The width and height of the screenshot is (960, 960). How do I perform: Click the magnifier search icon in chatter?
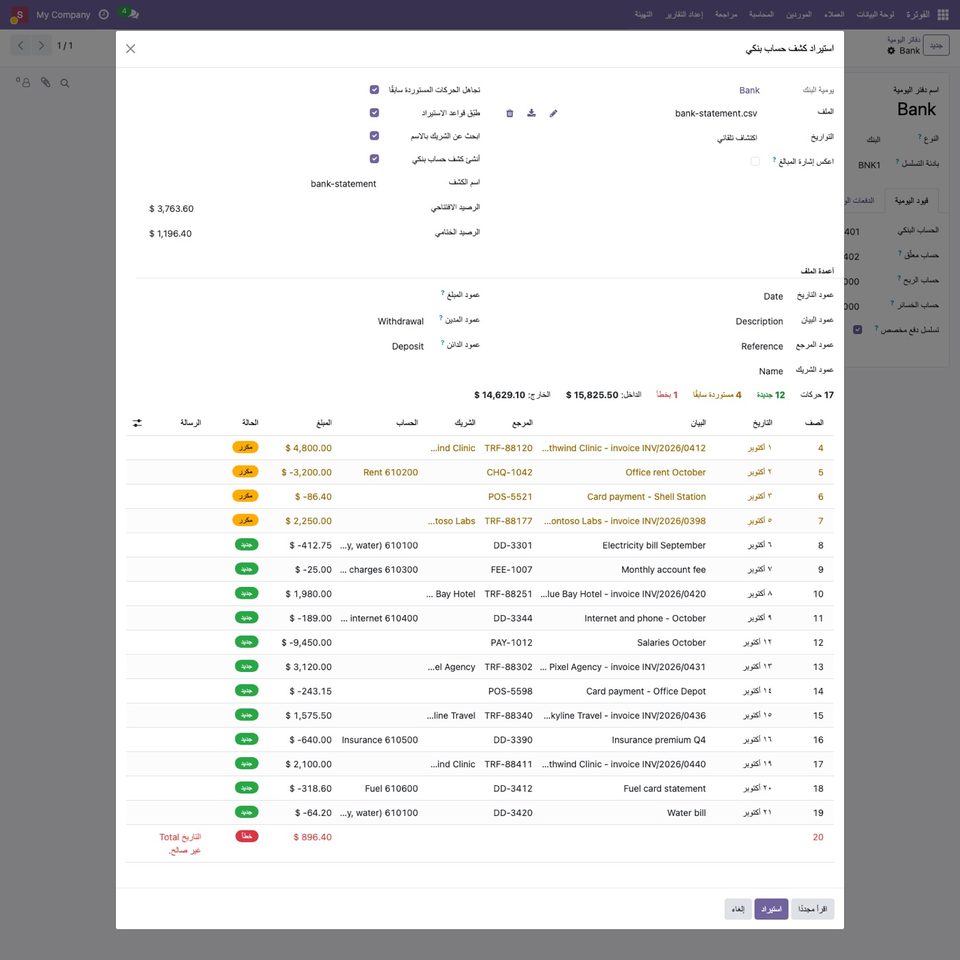point(65,83)
